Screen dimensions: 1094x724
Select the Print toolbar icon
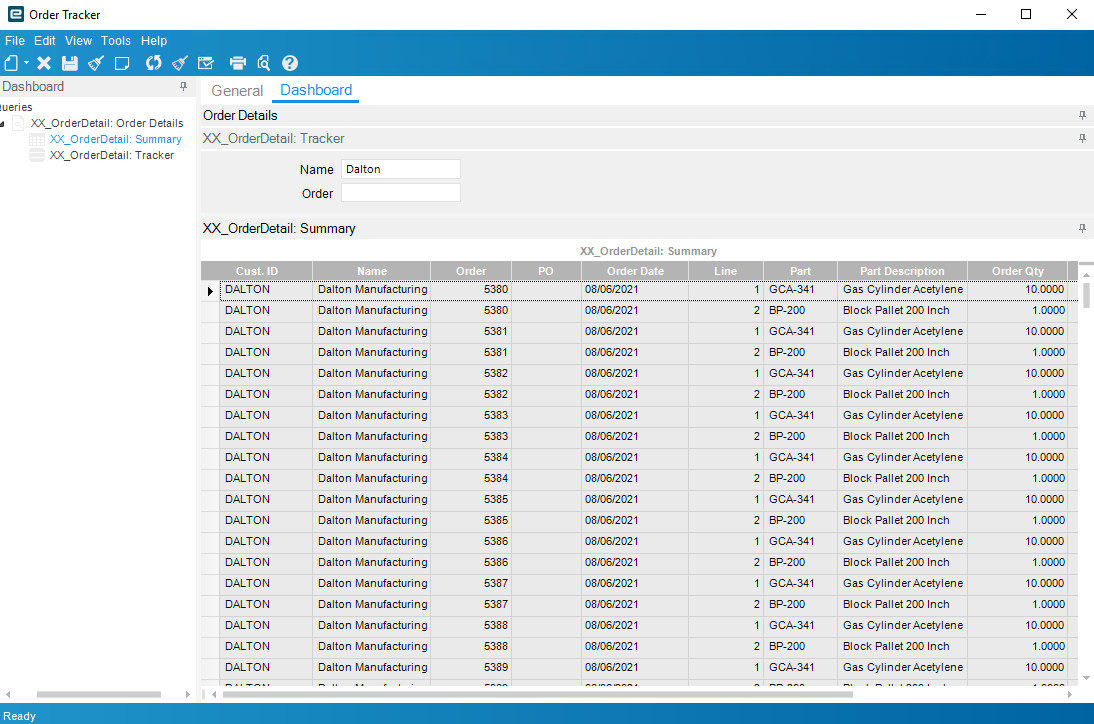click(x=238, y=62)
